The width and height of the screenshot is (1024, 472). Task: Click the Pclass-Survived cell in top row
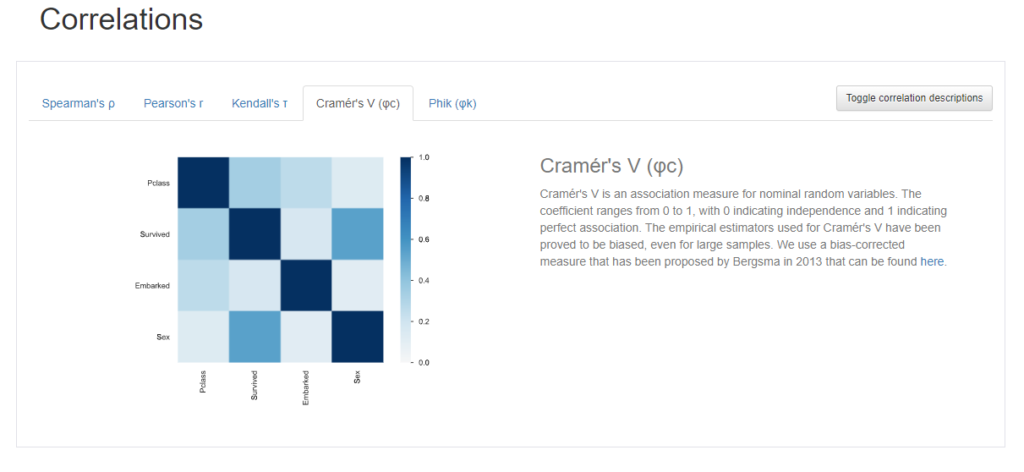point(255,183)
